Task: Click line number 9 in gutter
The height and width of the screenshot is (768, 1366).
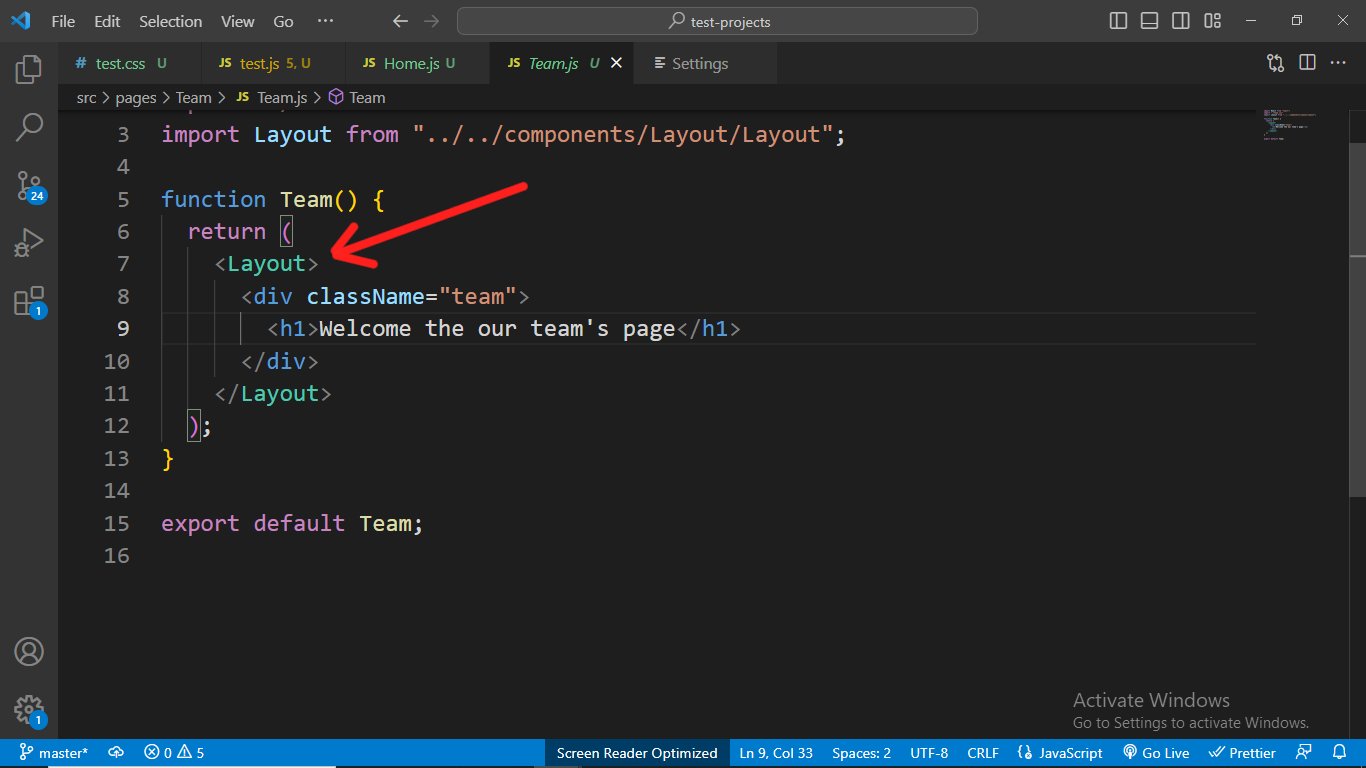Action: [123, 328]
